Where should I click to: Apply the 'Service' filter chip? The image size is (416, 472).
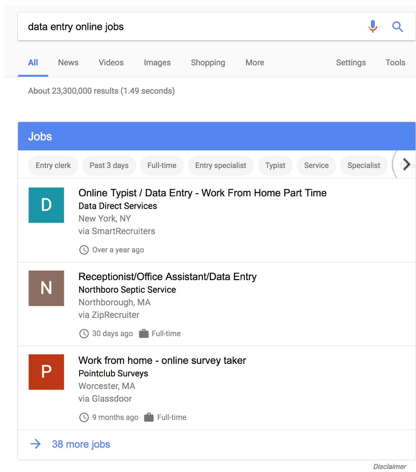pos(316,165)
